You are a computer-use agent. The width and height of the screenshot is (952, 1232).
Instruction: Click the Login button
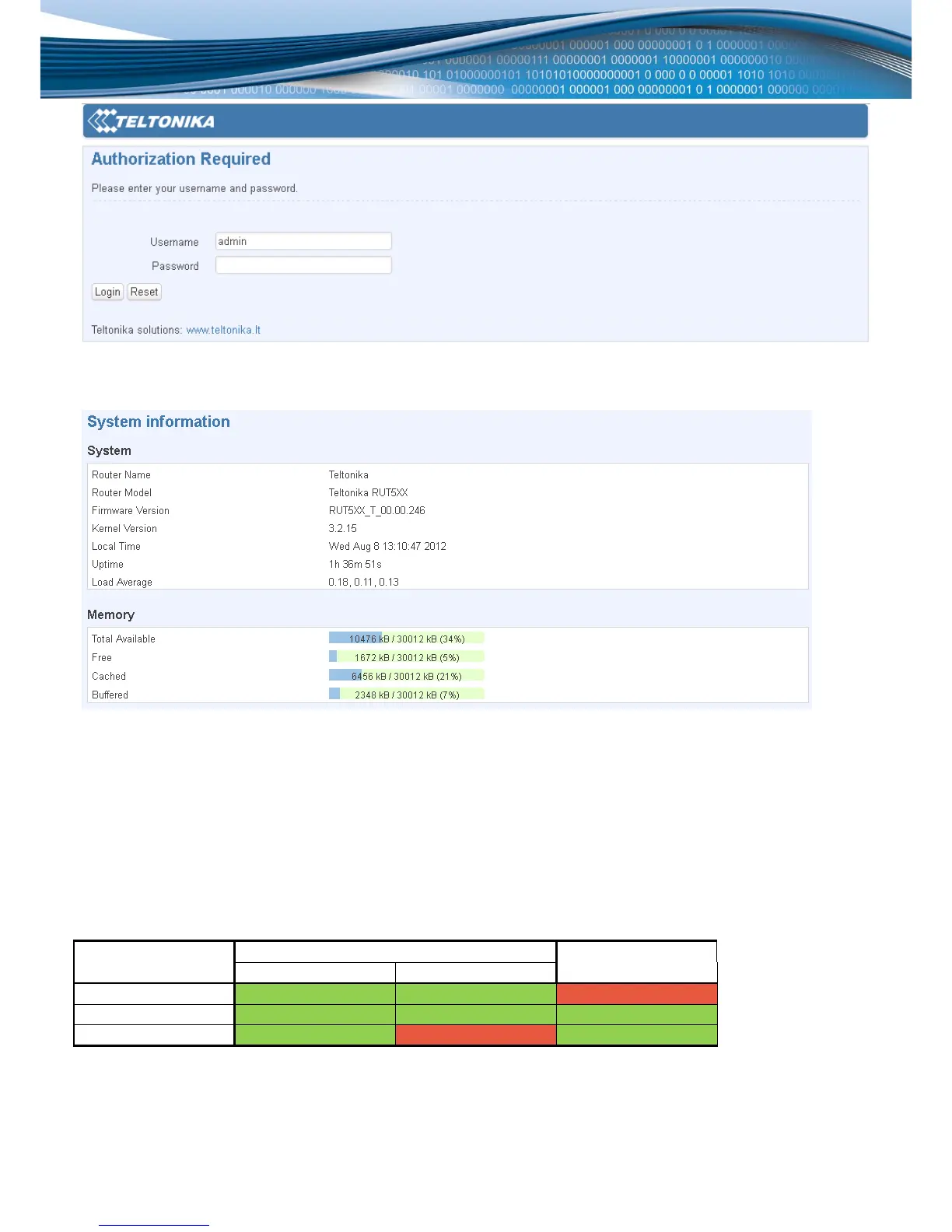point(107,292)
